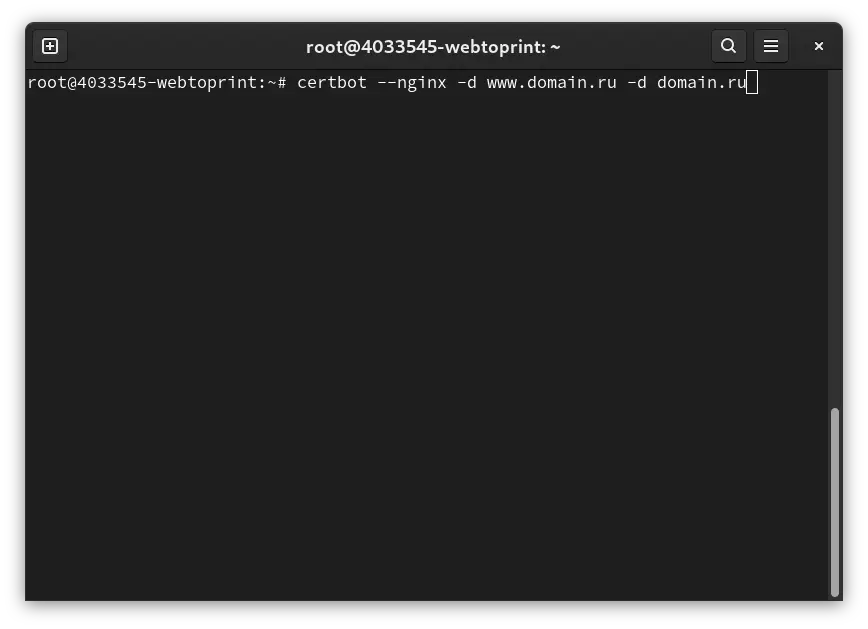The height and width of the screenshot is (629, 868).
Task: Click the # symbol ending the prompt
Action: (282, 83)
